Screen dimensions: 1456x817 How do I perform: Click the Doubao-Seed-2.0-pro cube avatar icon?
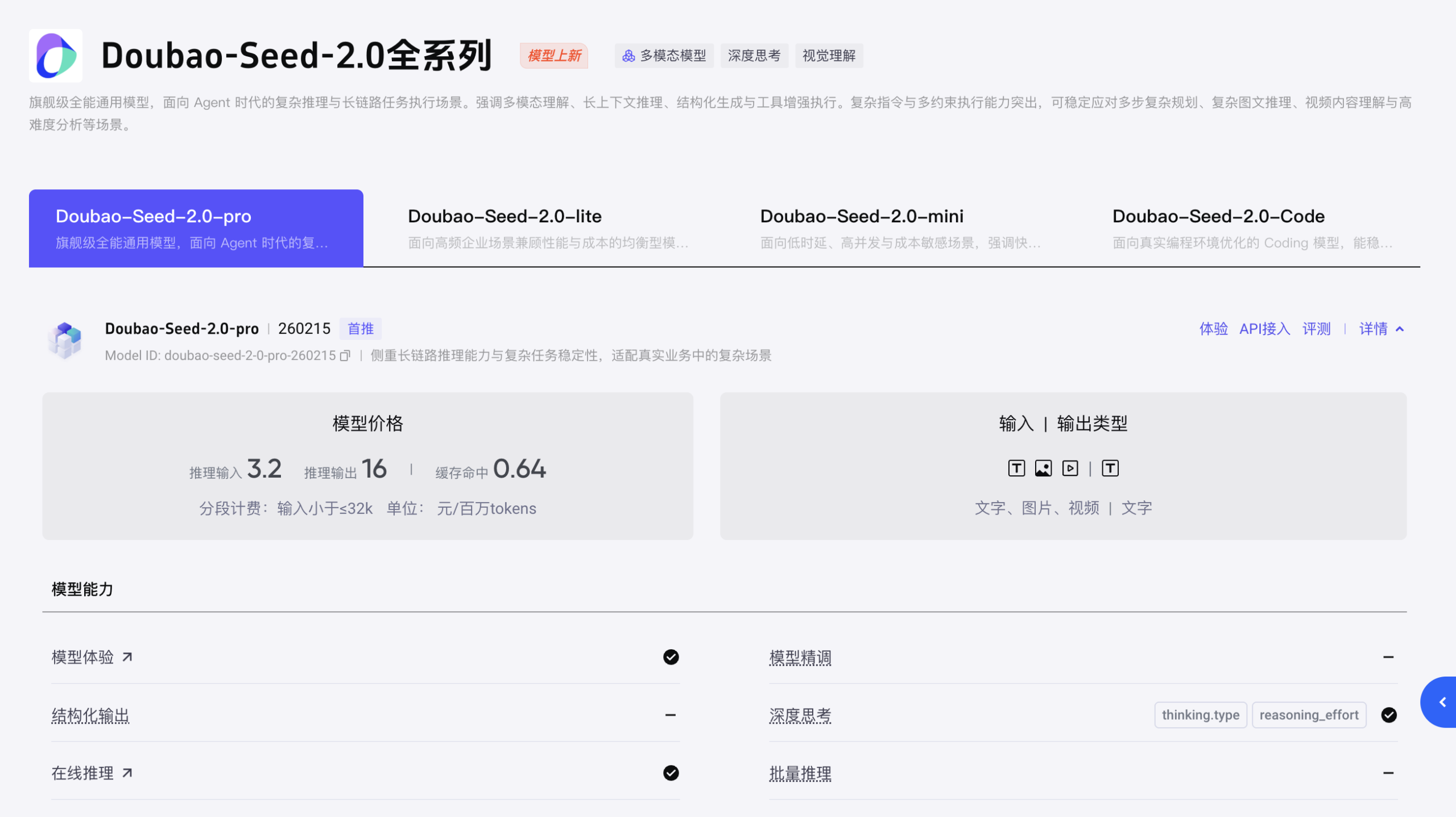pos(65,341)
